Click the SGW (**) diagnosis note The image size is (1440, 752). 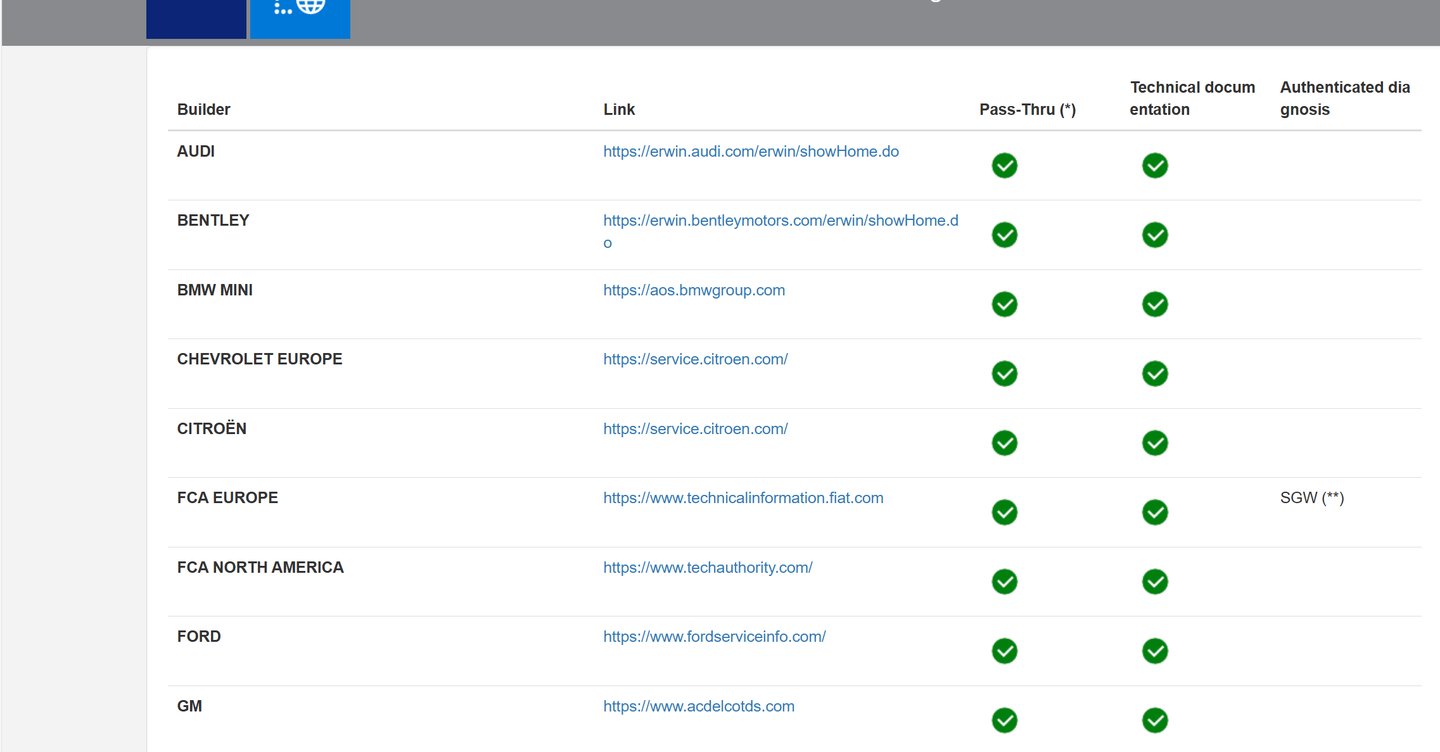(x=1312, y=498)
